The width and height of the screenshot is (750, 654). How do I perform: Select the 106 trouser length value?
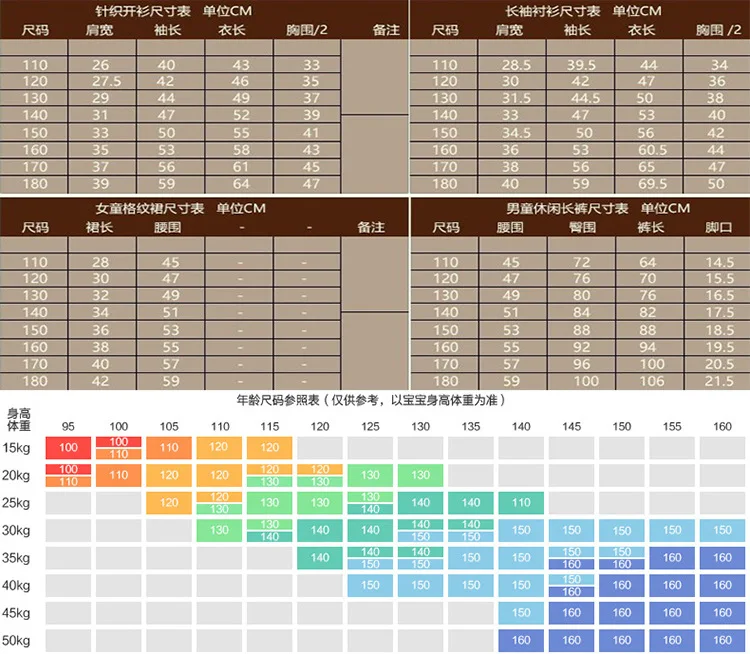pyautogui.click(x=652, y=381)
